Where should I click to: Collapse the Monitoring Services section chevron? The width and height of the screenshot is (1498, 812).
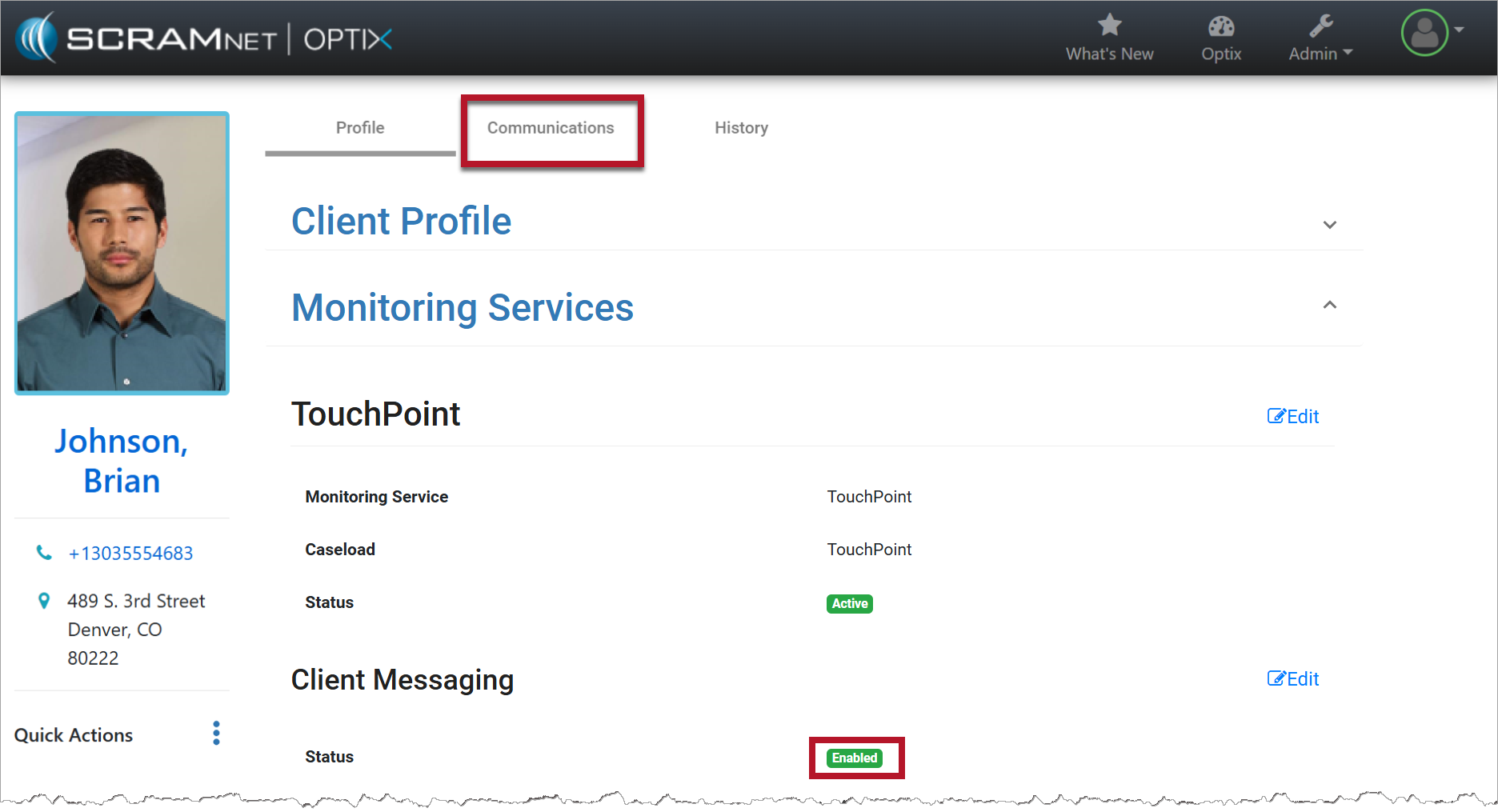[x=1329, y=305]
